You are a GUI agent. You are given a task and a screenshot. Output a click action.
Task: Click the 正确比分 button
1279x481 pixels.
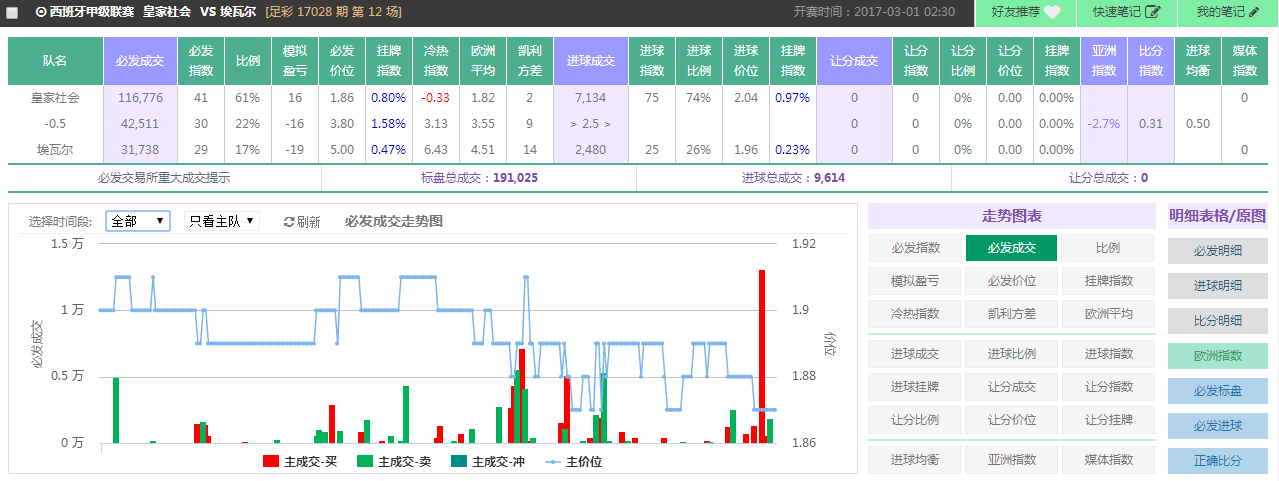[x=1217, y=461]
